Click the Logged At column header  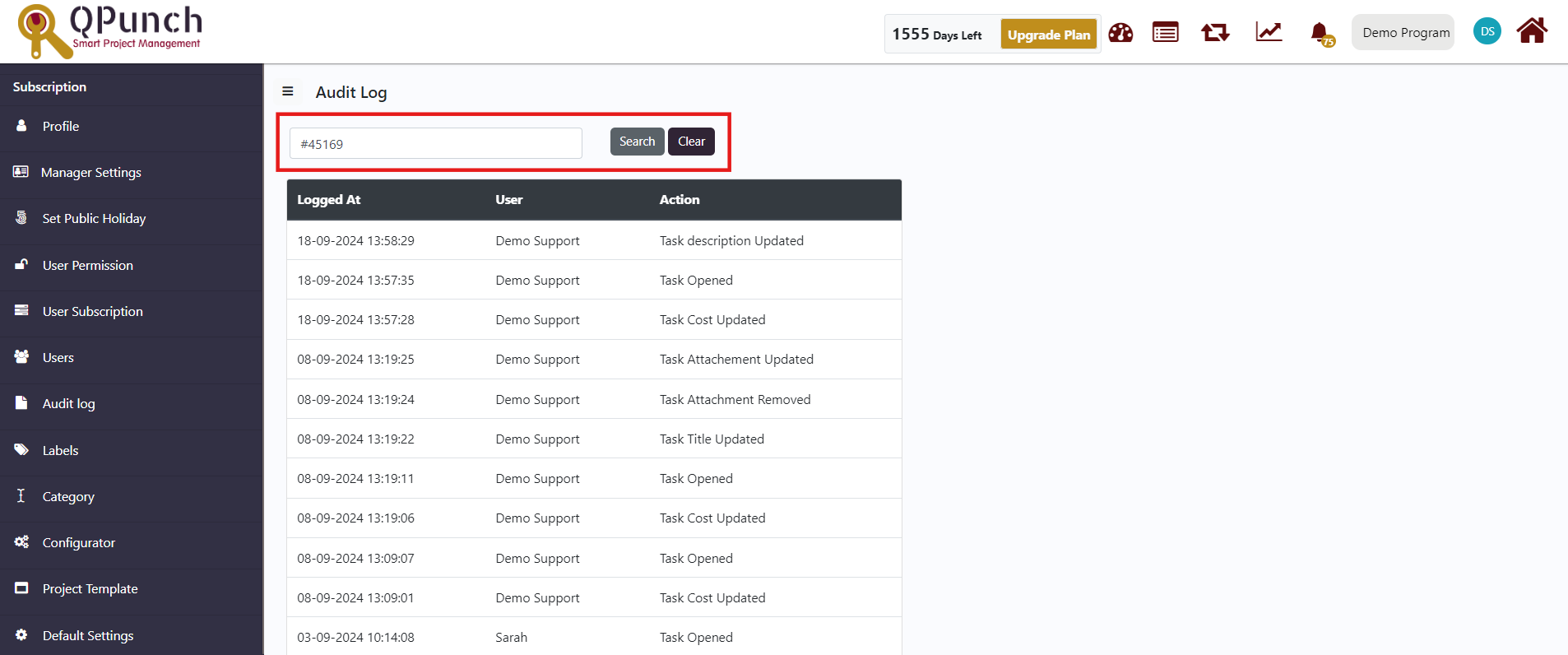coord(329,200)
